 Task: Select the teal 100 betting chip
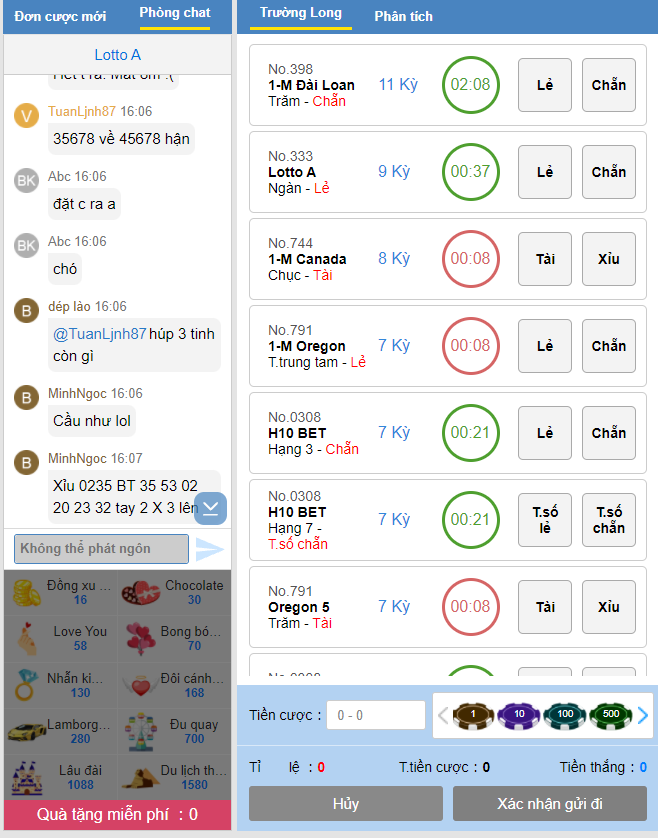tap(565, 715)
